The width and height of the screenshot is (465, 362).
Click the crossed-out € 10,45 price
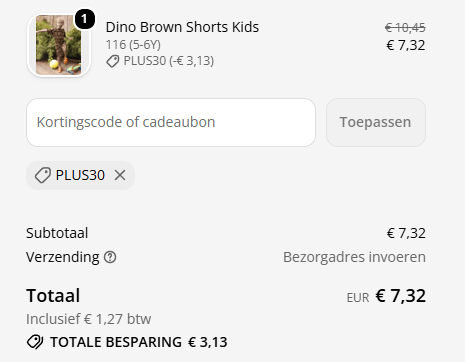405,27
